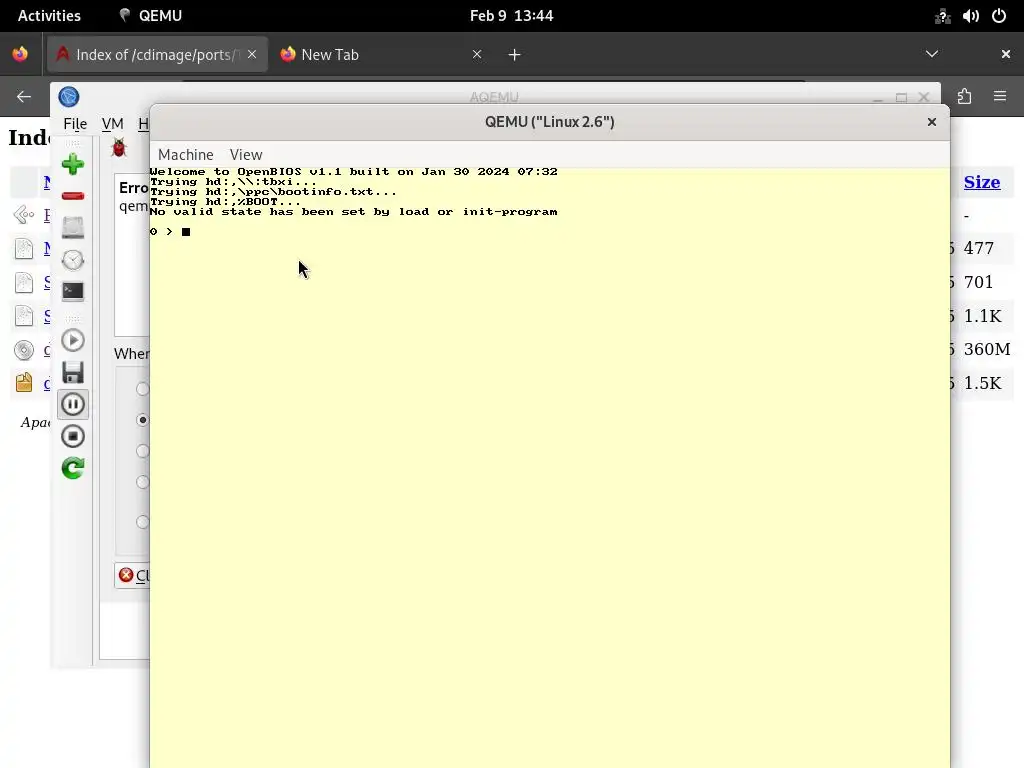Click the 1.5K file size text
Viewport: 1024px width, 768px height.
coord(982,383)
